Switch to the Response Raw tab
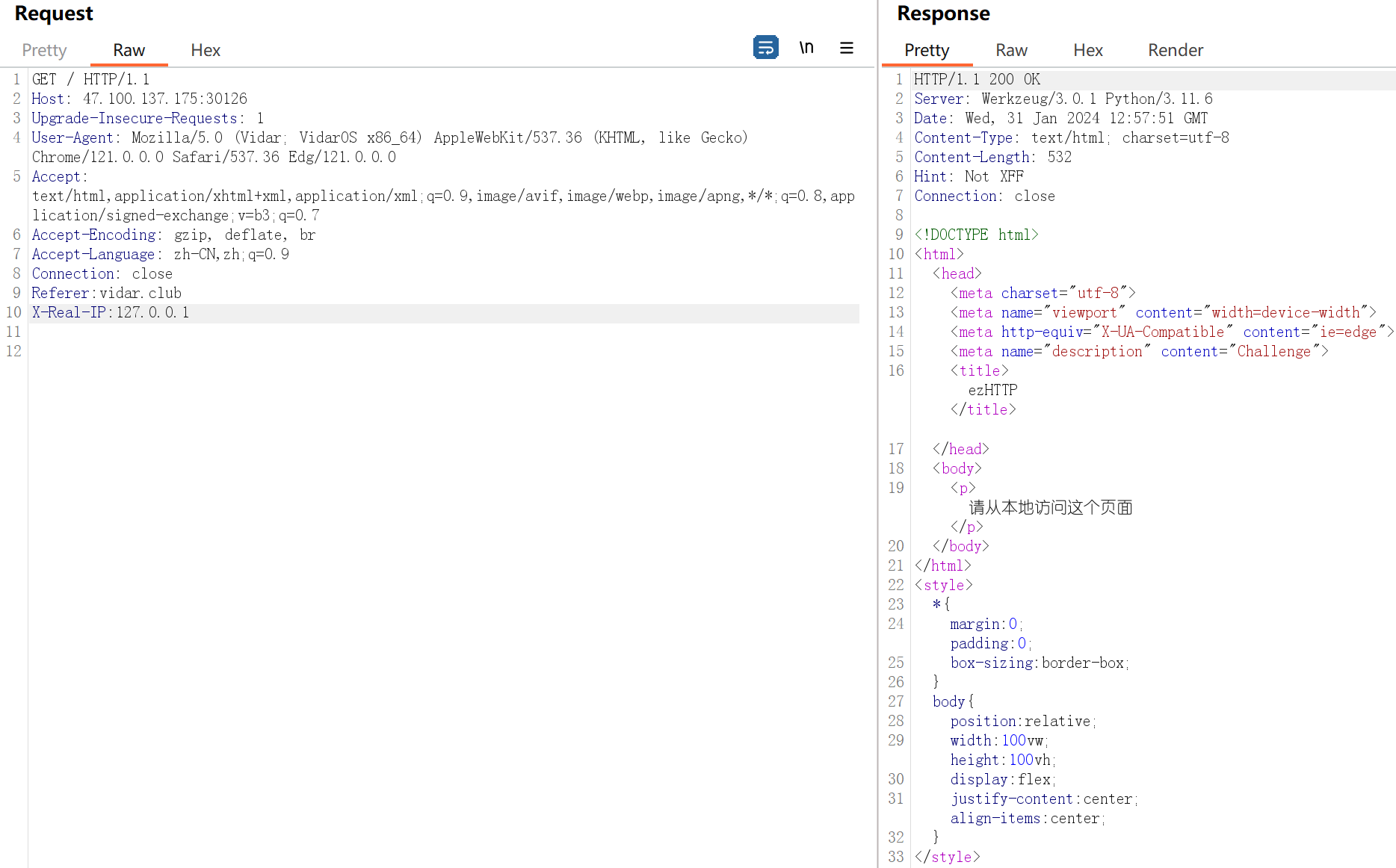The width and height of the screenshot is (1396, 868). 1011,50
